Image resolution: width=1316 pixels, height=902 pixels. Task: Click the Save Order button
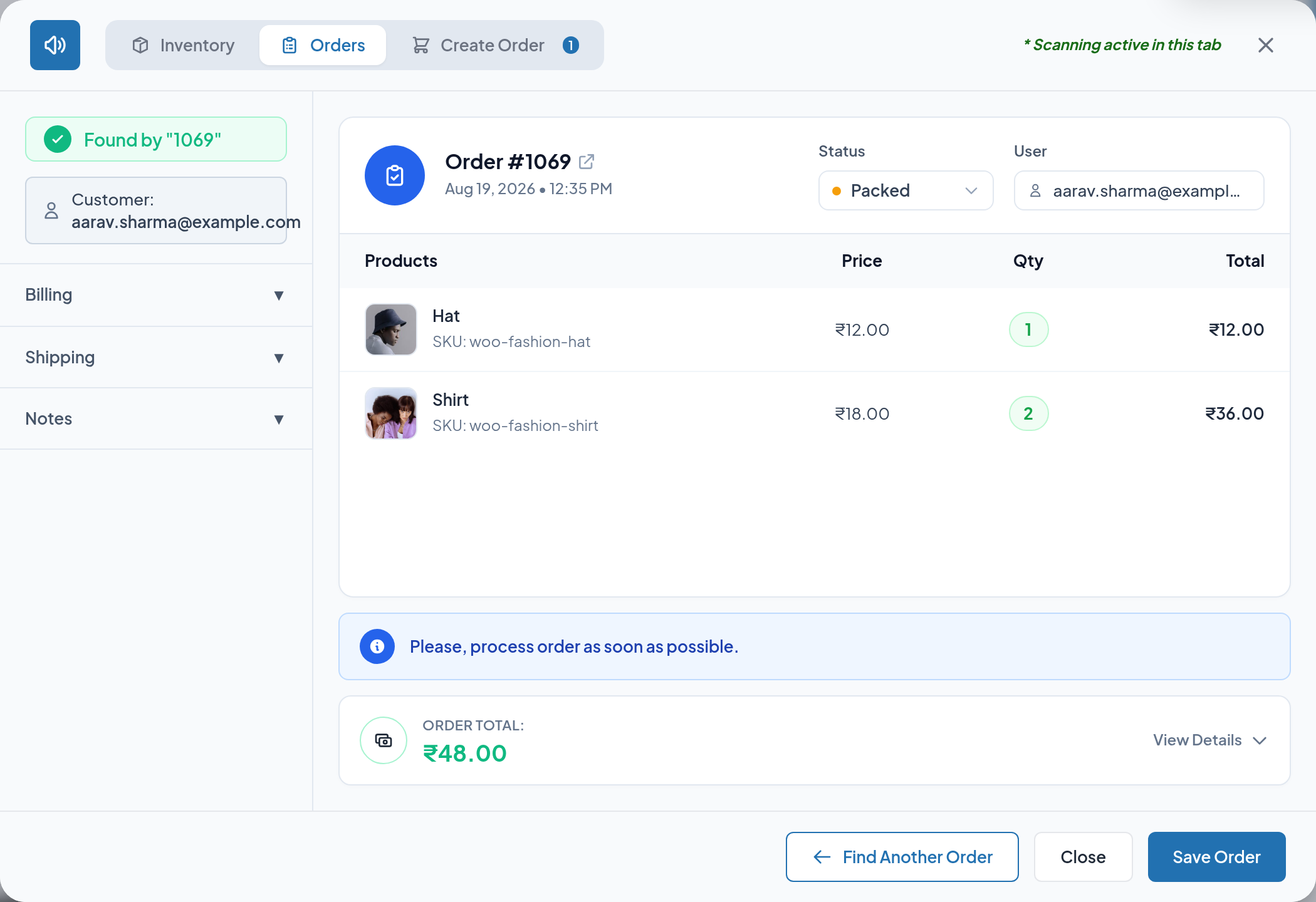1217,857
